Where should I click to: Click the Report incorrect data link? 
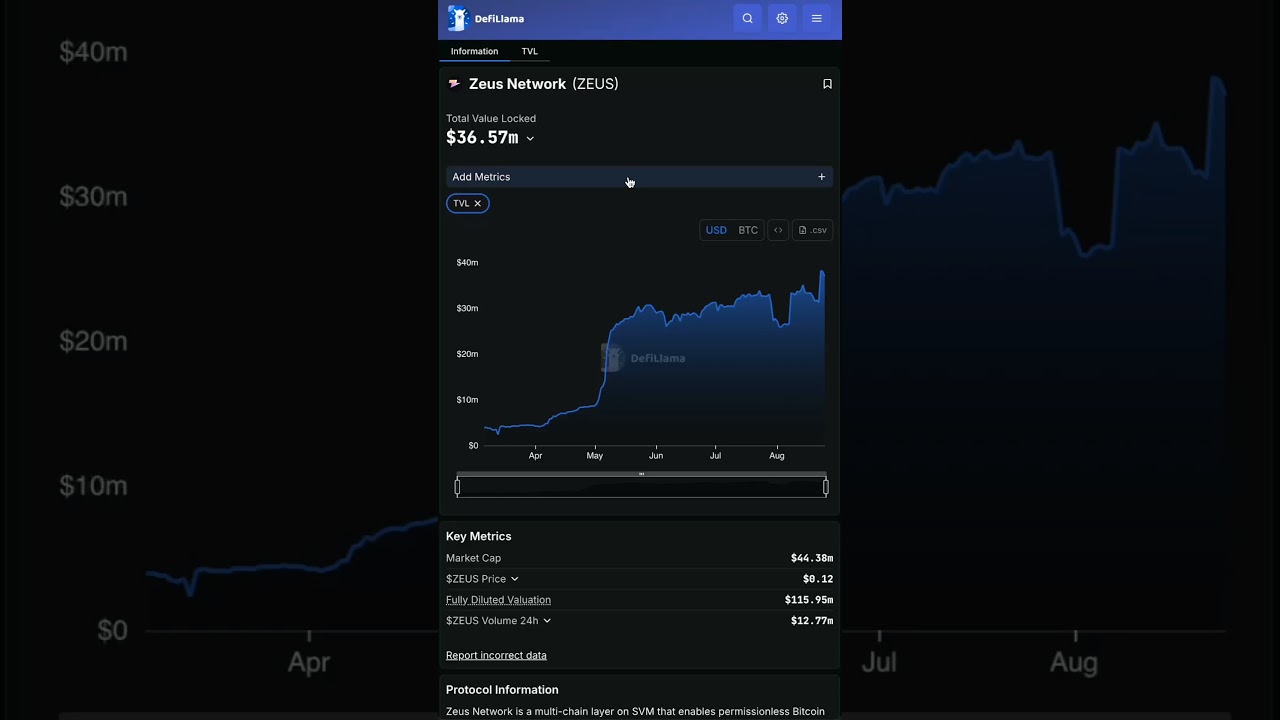coord(496,655)
